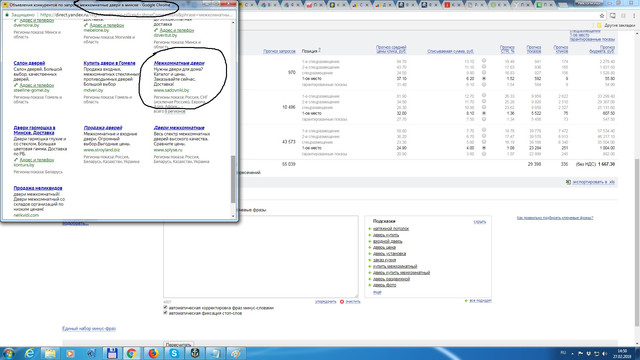Launch Firefox from the taskbar
640x360 pixels.
153,353
